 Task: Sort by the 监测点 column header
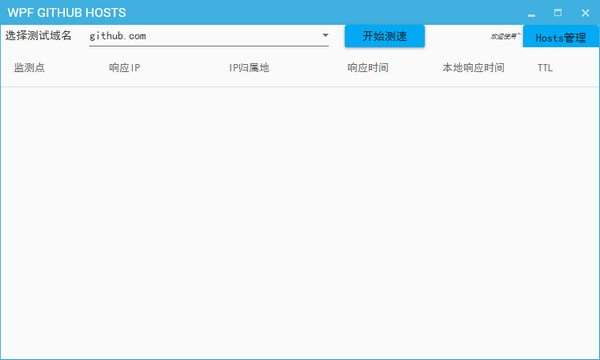[x=29, y=68]
